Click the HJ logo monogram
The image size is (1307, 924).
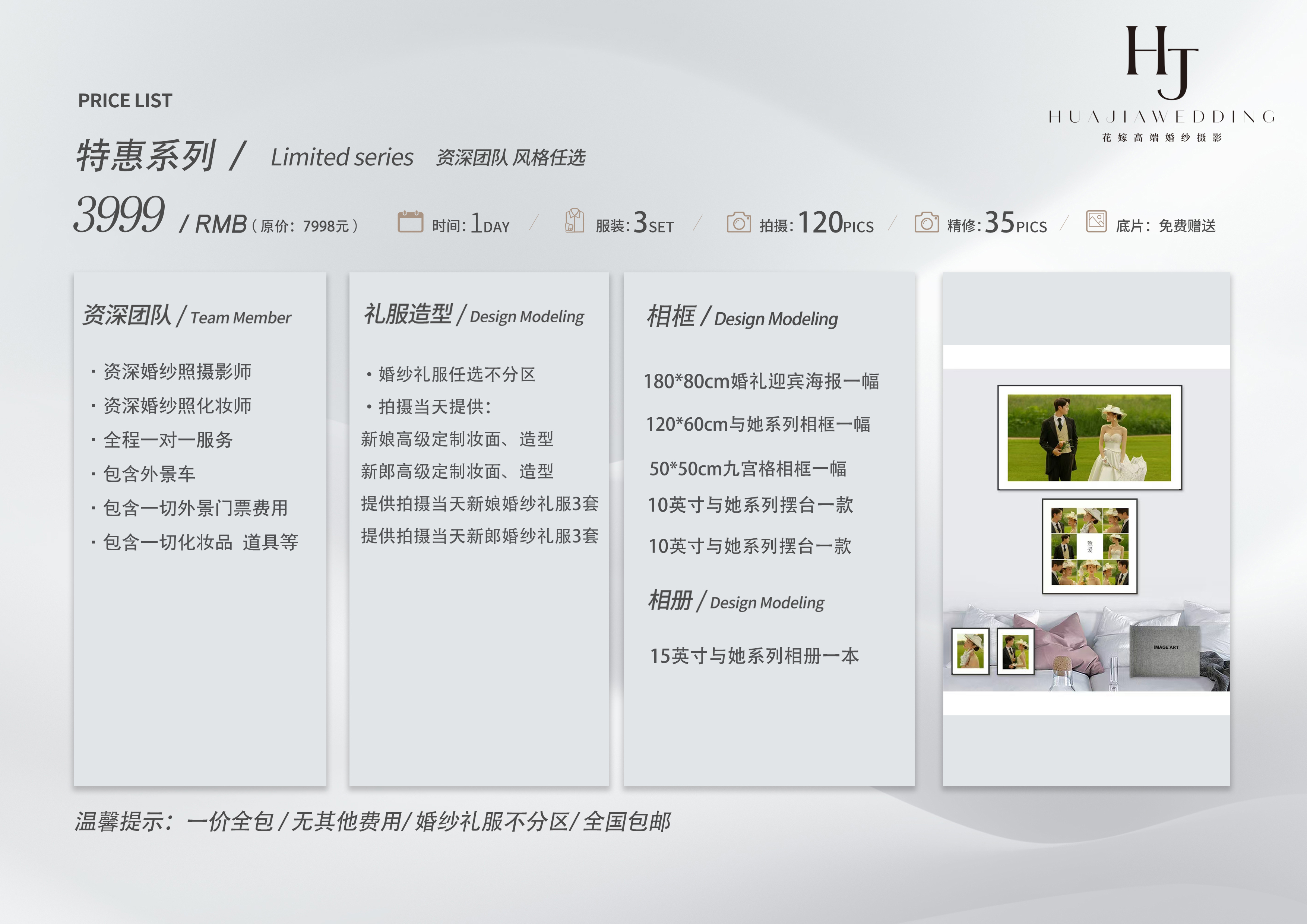coord(1162,63)
